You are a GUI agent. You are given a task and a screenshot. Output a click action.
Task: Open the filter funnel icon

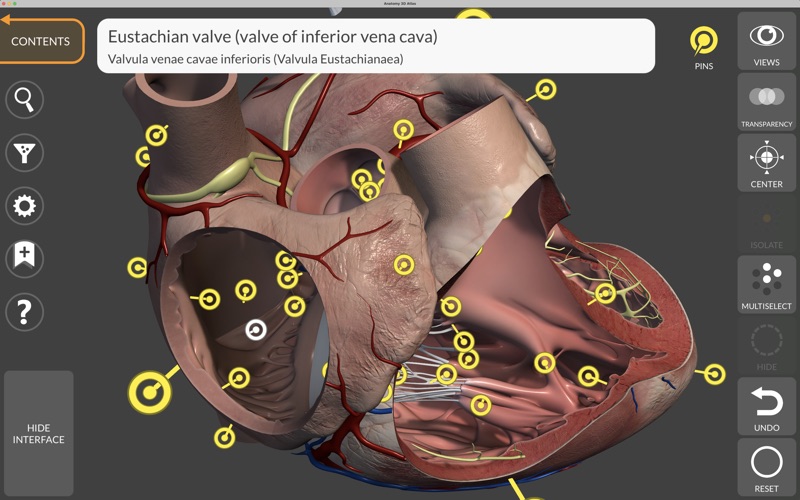coord(24,153)
